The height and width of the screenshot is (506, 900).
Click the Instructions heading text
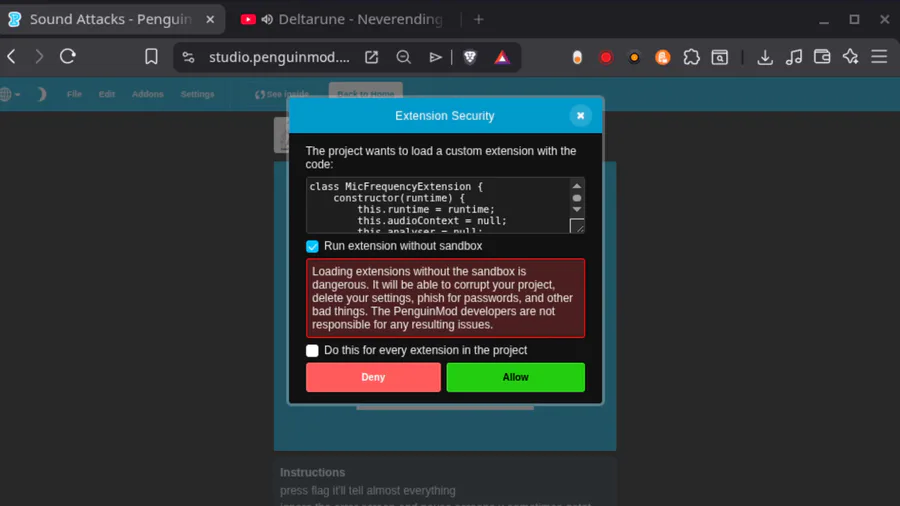point(313,472)
